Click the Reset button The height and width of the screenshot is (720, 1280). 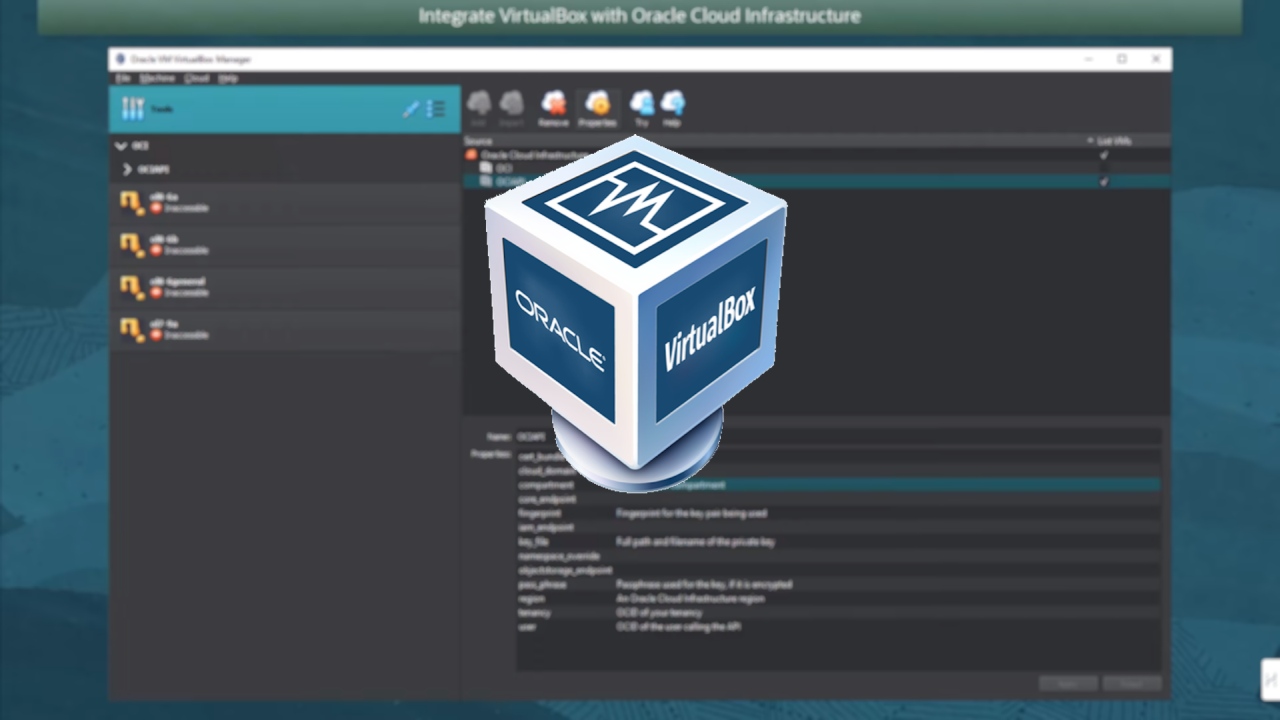tap(1132, 684)
